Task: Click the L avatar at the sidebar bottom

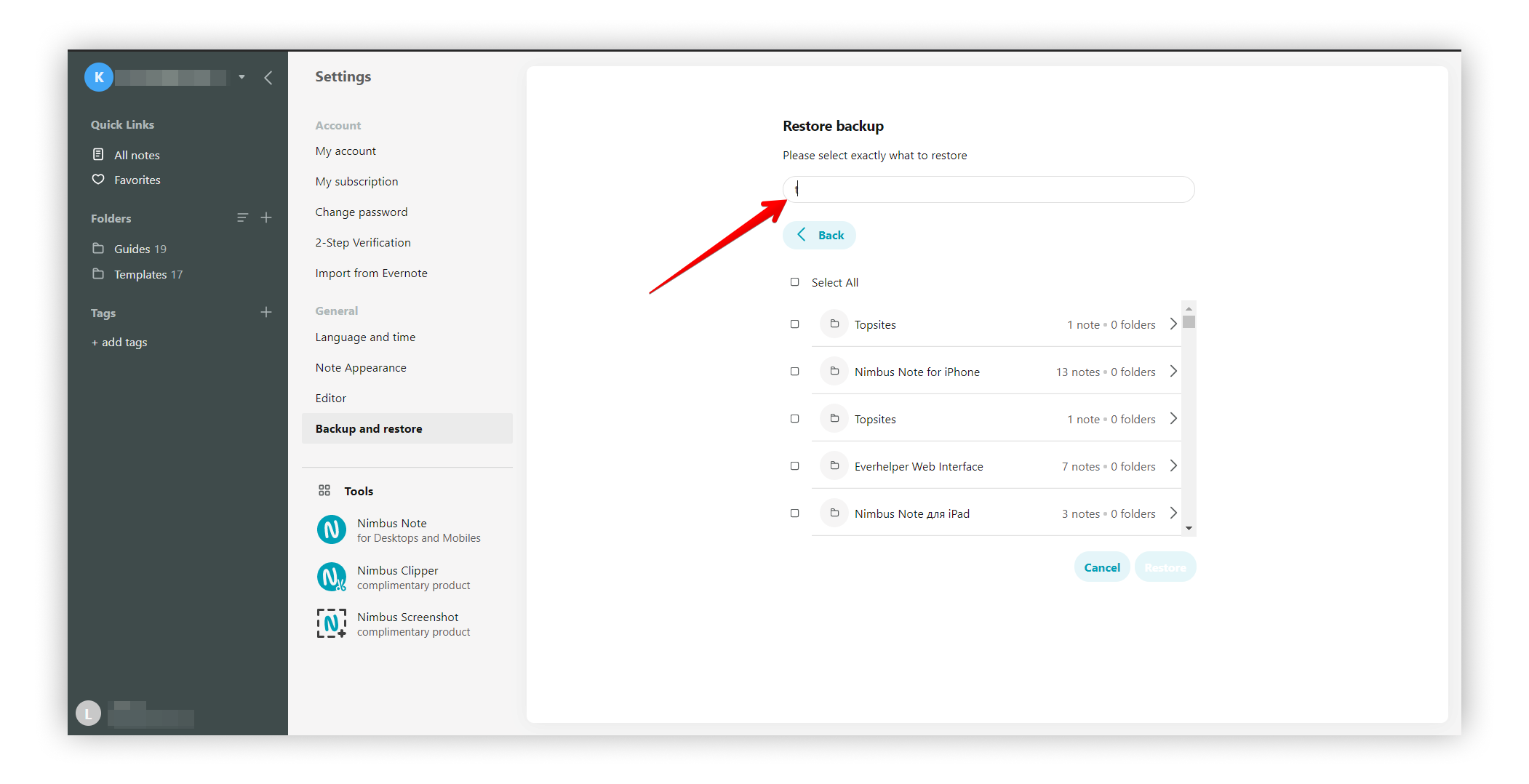Action: 88,713
